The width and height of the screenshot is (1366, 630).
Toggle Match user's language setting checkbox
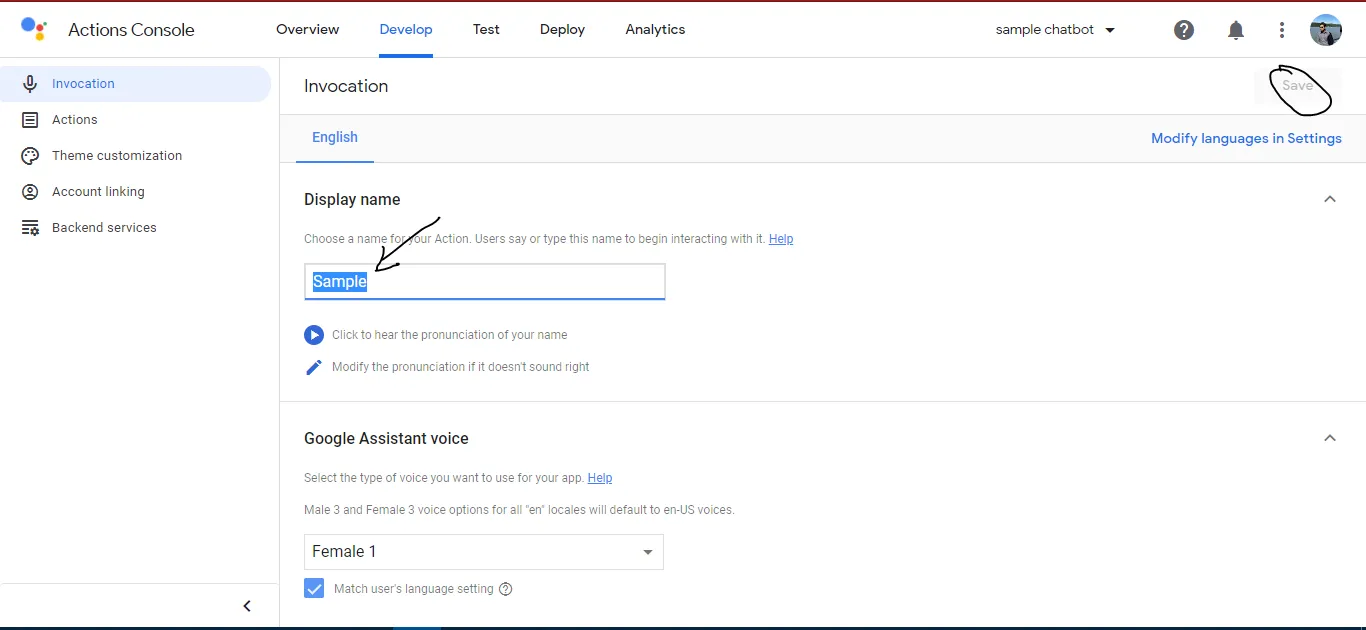click(314, 588)
